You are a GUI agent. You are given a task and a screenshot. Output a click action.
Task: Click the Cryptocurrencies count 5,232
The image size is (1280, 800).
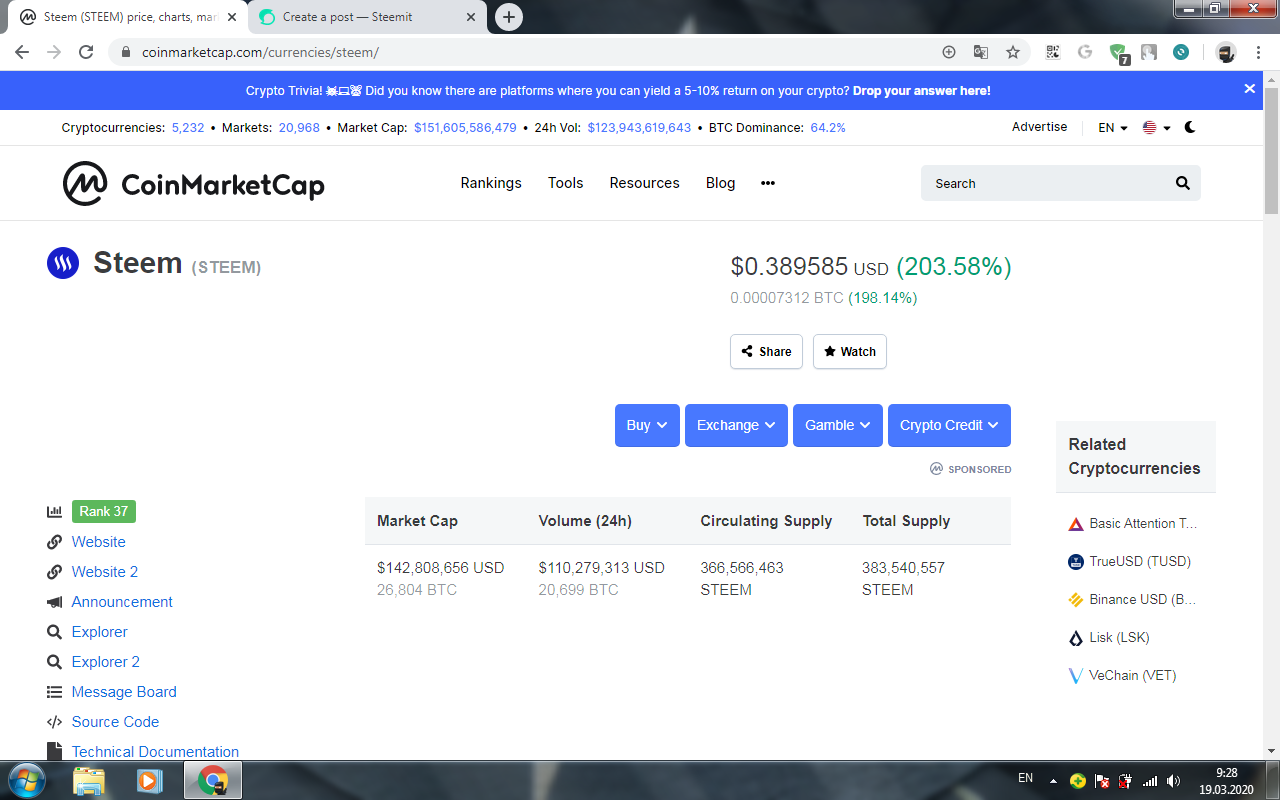coord(188,128)
